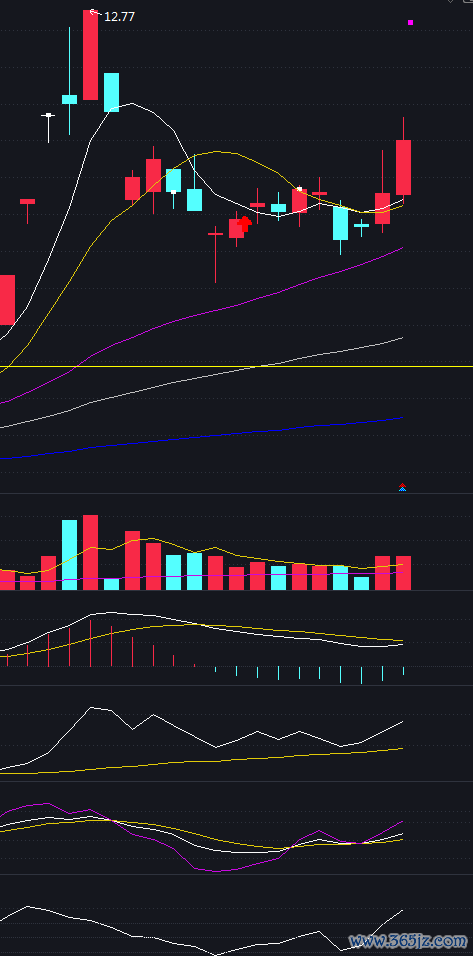The height and width of the screenshot is (956, 473).
Task: Click the magenta KDJ line lowest trough
Action: (215, 871)
